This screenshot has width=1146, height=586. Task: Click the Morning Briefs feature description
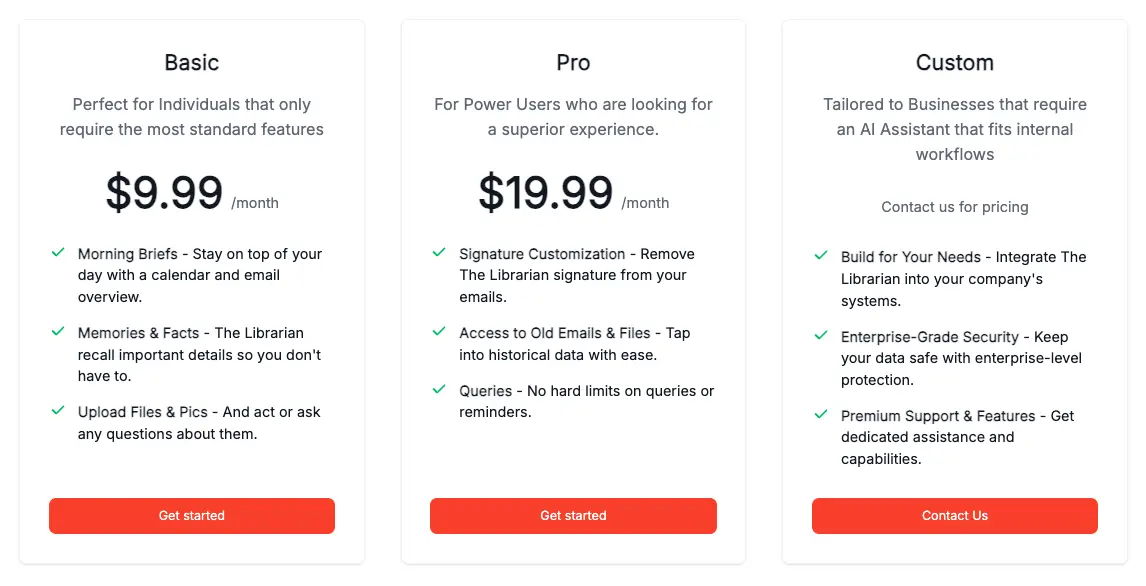point(199,275)
